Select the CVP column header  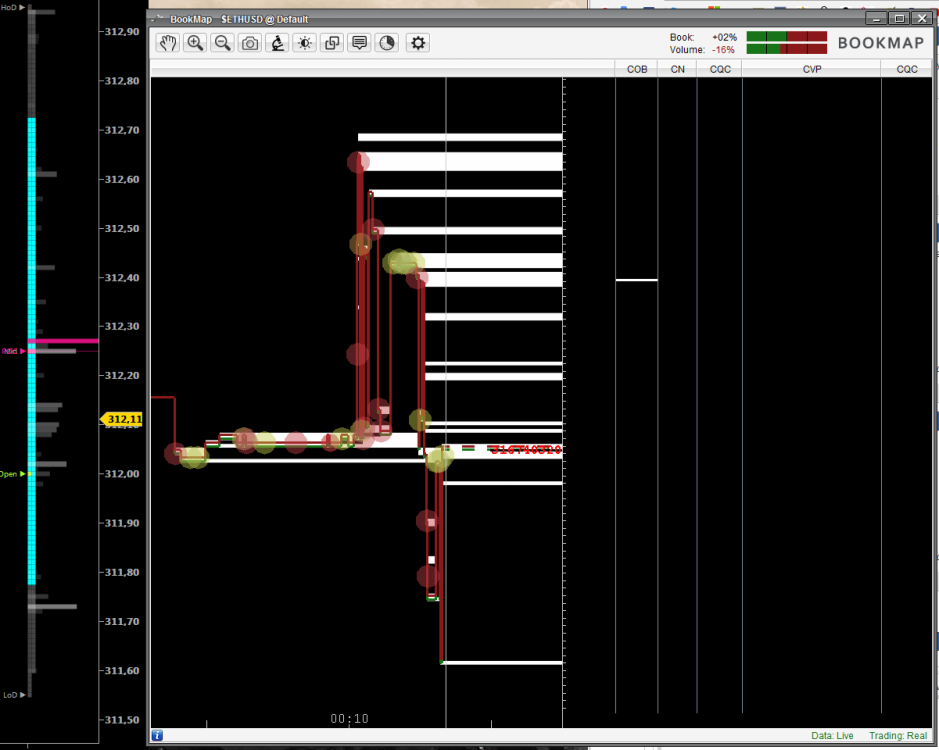pyautogui.click(x=811, y=69)
